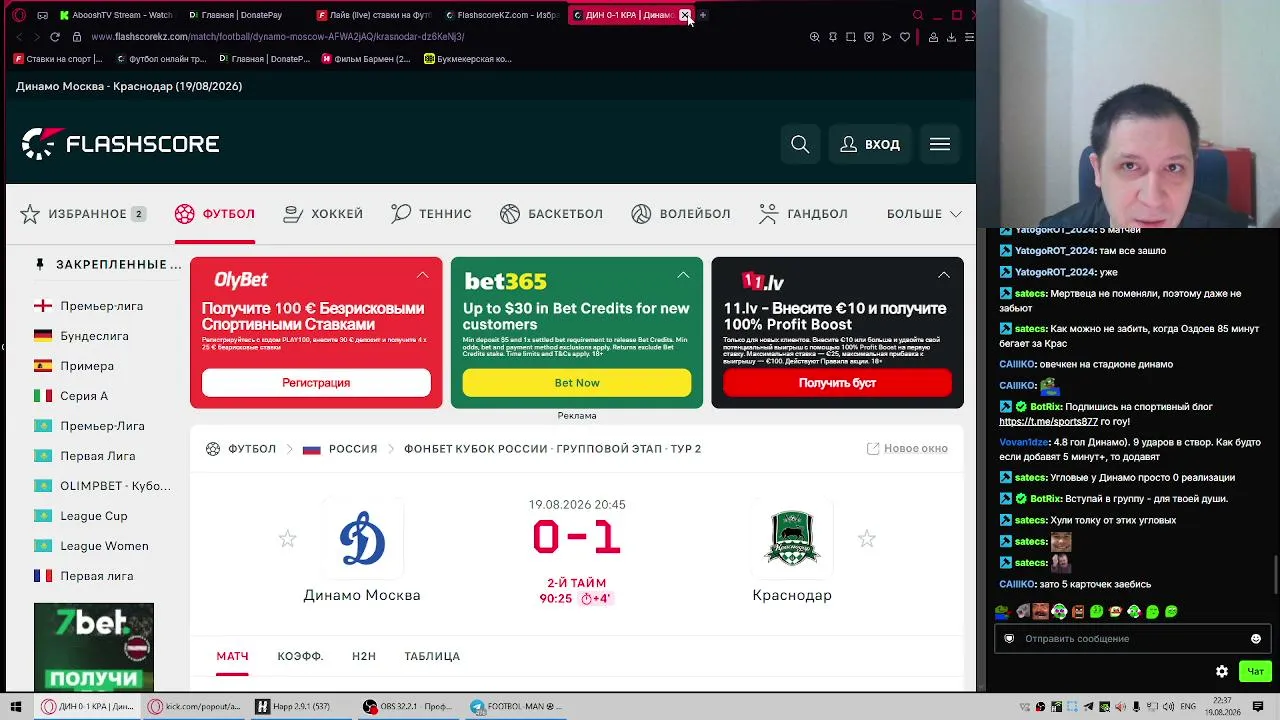
Task: Switch to Лайв ставки browser tab
Action: point(374,15)
